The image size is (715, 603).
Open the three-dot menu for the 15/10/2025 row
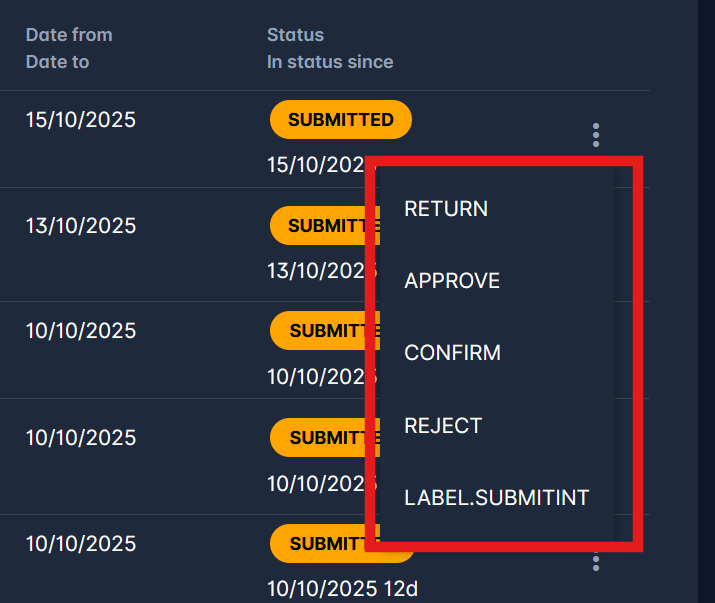coord(596,135)
